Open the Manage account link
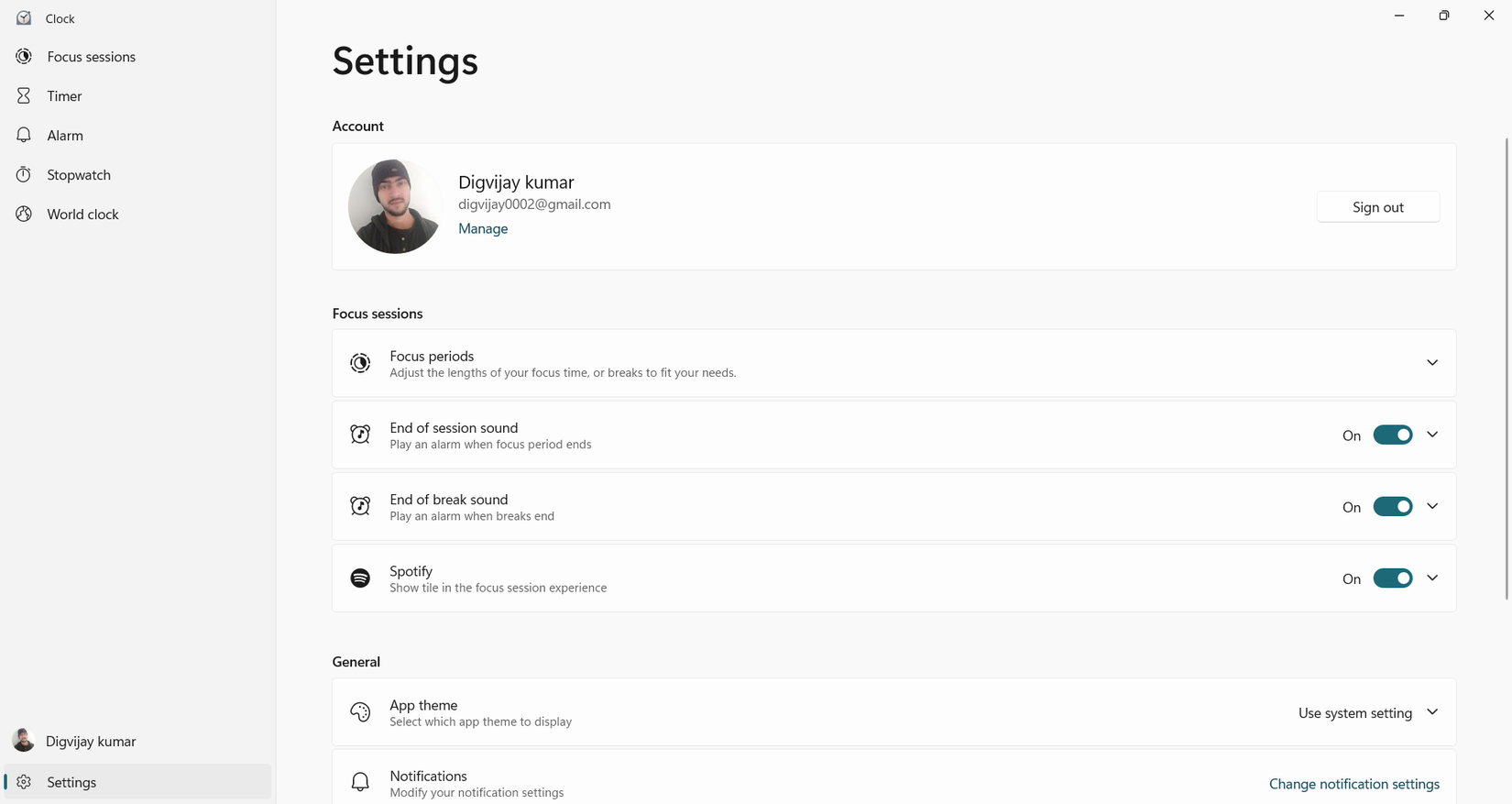The width and height of the screenshot is (1512, 804). coord(483,229)
